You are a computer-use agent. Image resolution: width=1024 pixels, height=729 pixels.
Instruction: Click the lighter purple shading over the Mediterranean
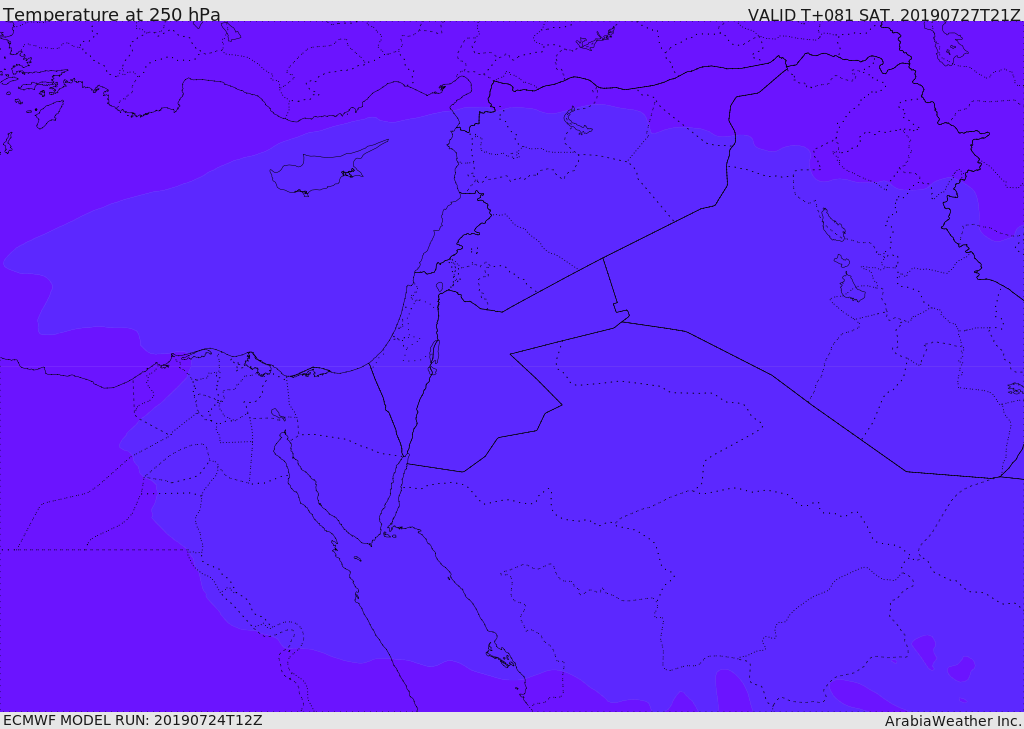(x=200, y=260)
